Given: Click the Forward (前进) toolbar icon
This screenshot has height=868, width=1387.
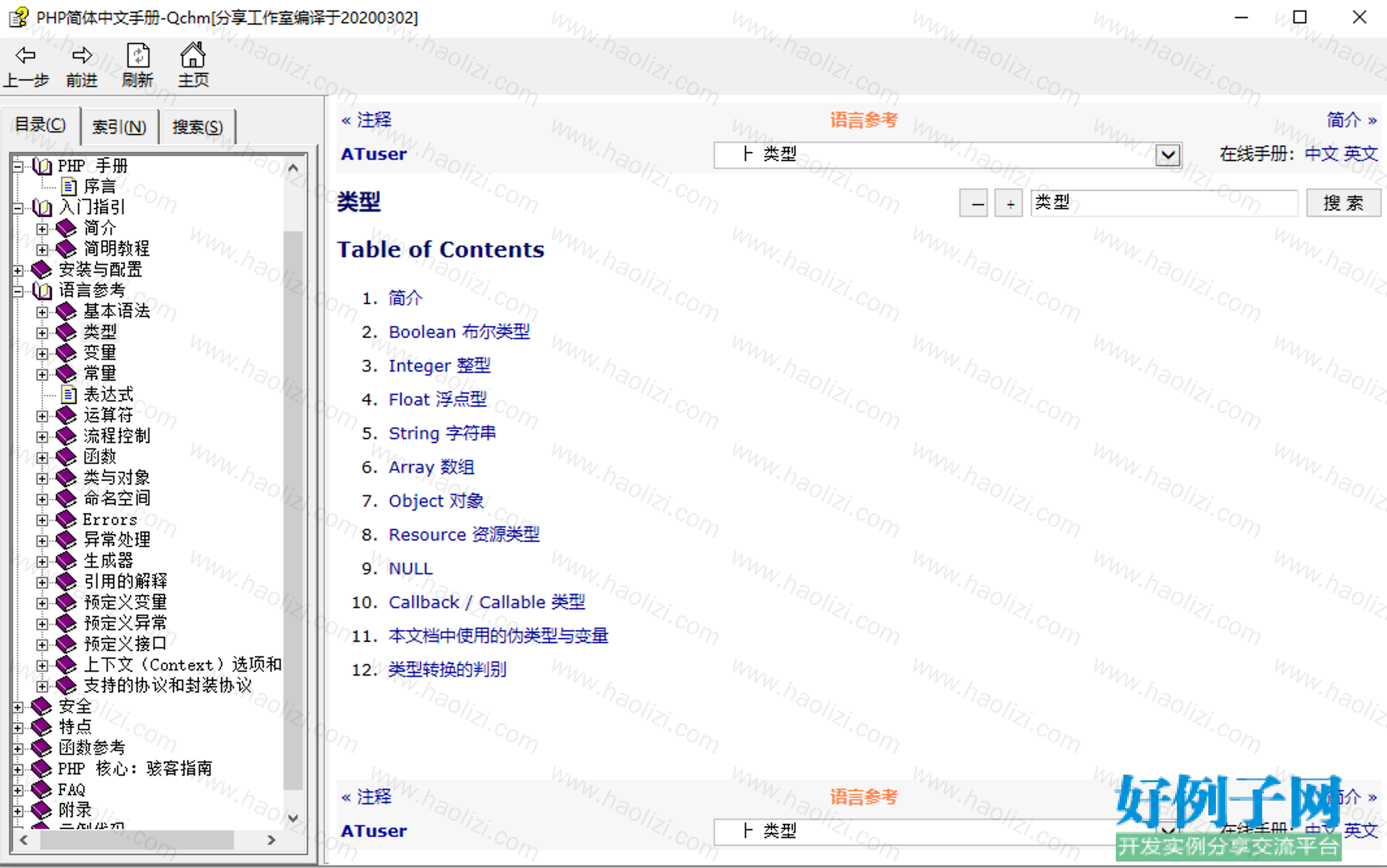Looking at the screenshot, I should click(82, 56).
